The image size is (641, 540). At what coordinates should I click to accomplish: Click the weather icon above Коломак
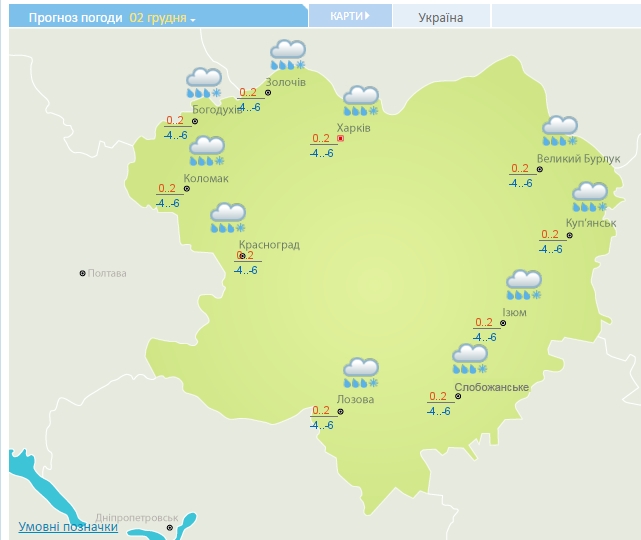tap(207, 151)
